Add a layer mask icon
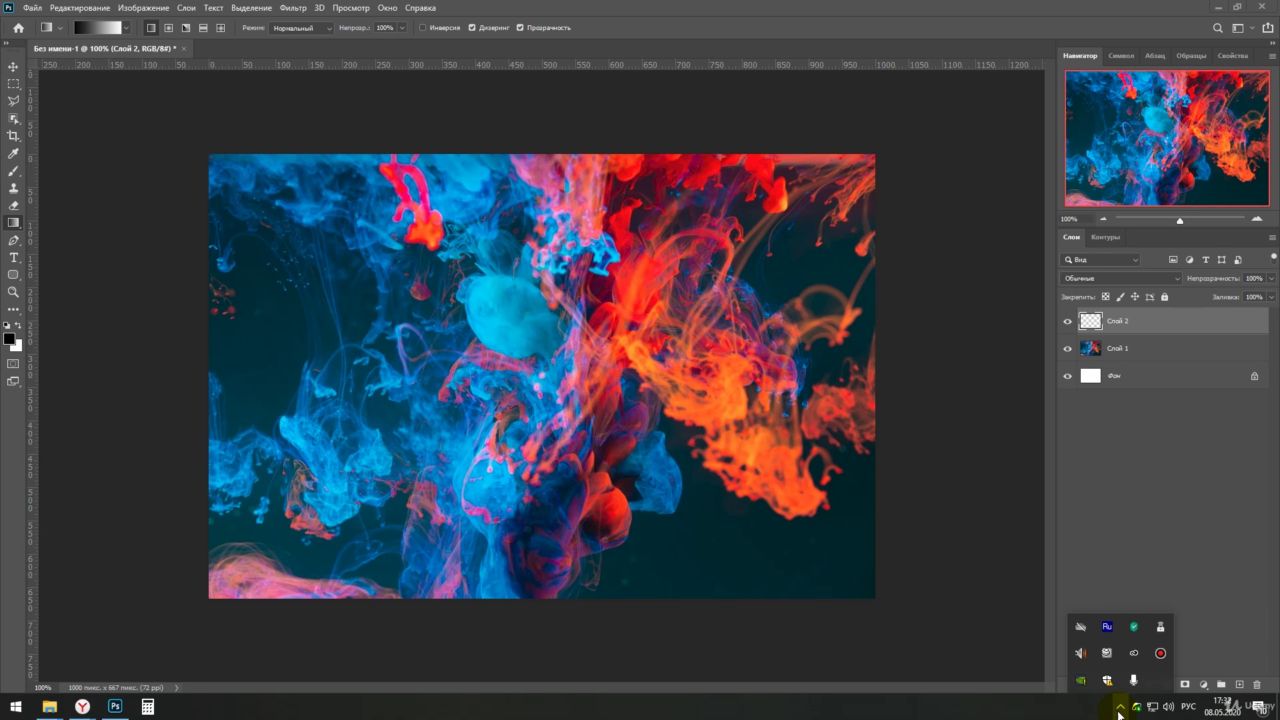The width and height of the screenshot is (1280, 720). pyautogui.click(x=1185, y=685)
